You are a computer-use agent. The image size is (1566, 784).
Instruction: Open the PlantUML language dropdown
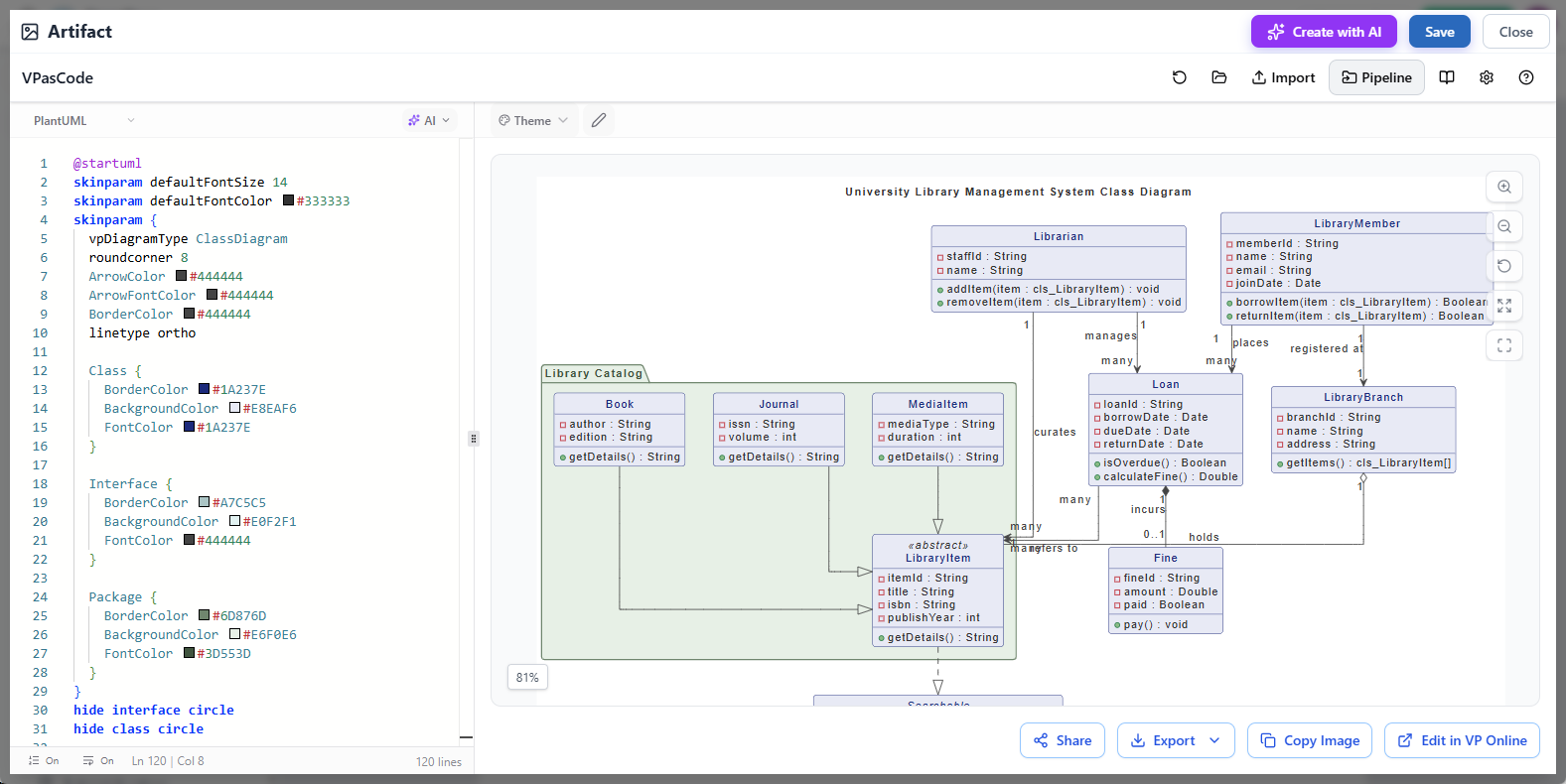coord(83,120)
